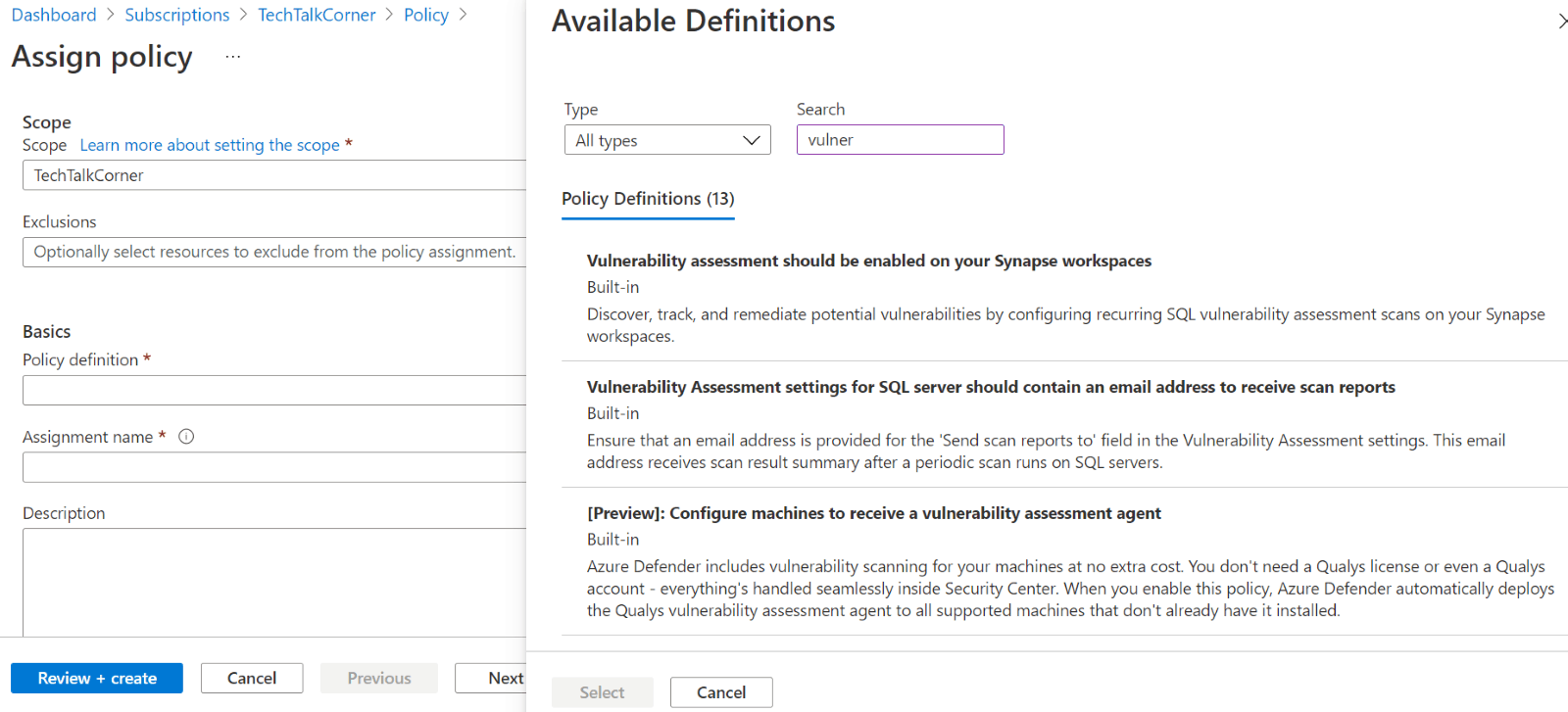This screenshot has width=1568, height=712.
Task: Open TechTalkCorner breadcrumb link
Action: (x=317, y=15)
